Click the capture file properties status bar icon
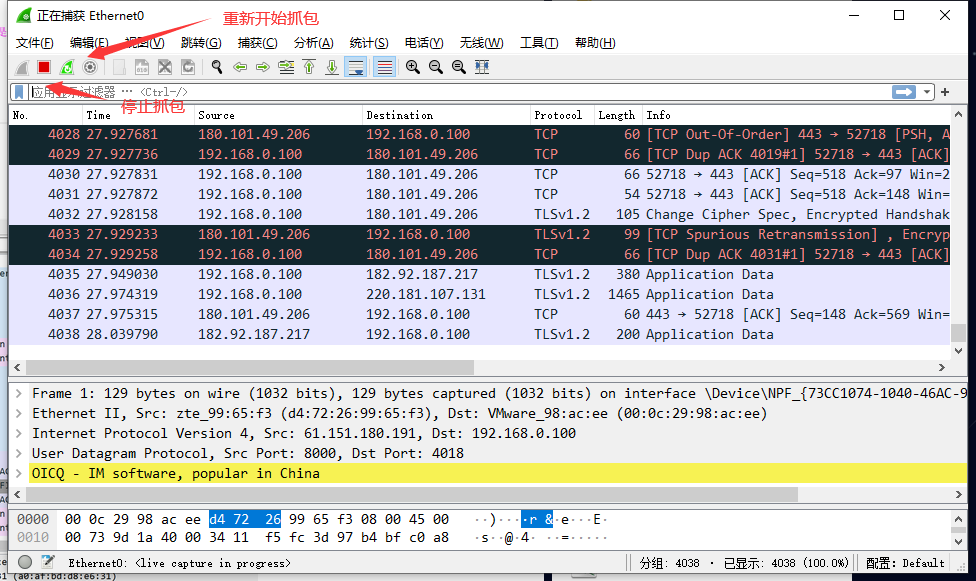The image size is (976, 581). [x=48, y=562]
